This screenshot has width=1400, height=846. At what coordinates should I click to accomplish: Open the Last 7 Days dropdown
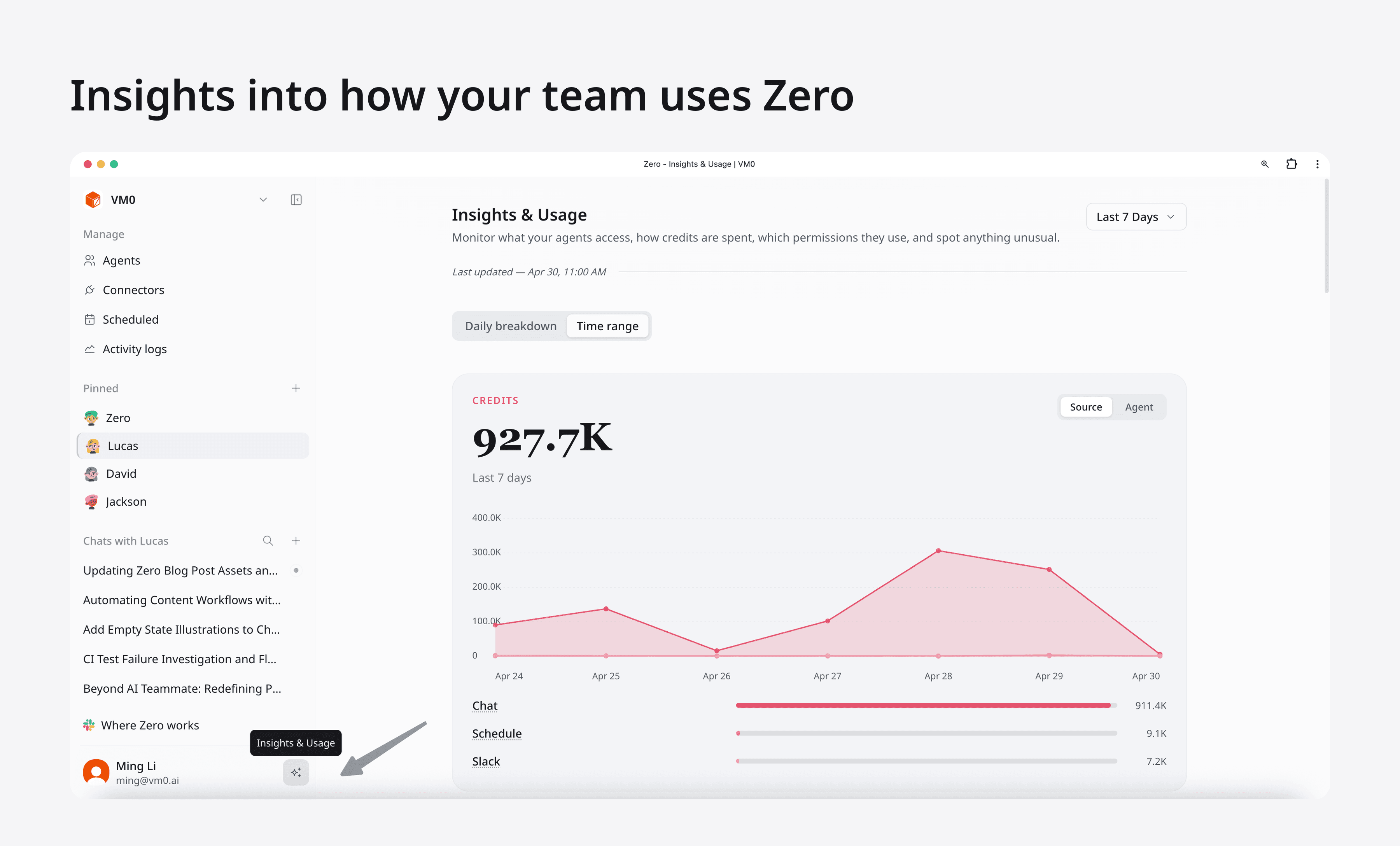[1135, 217]
